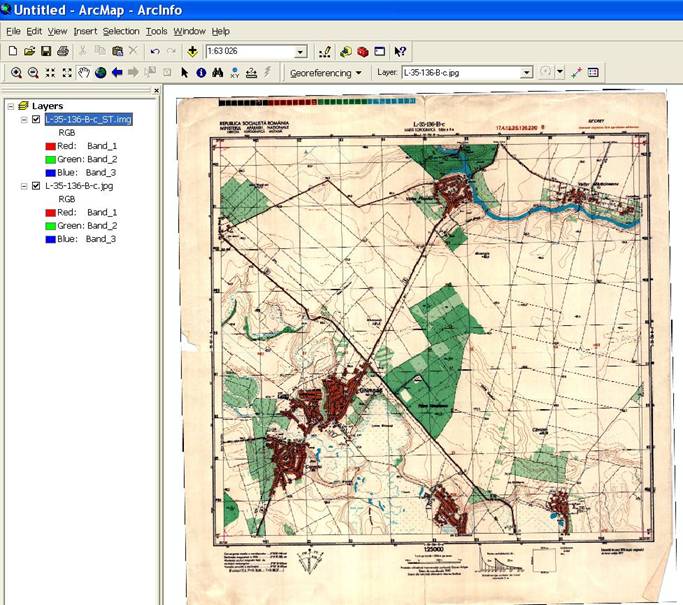Click the red Band_1 swatch of L-35-136-B-c_ST.img

[x=50, y=146]
